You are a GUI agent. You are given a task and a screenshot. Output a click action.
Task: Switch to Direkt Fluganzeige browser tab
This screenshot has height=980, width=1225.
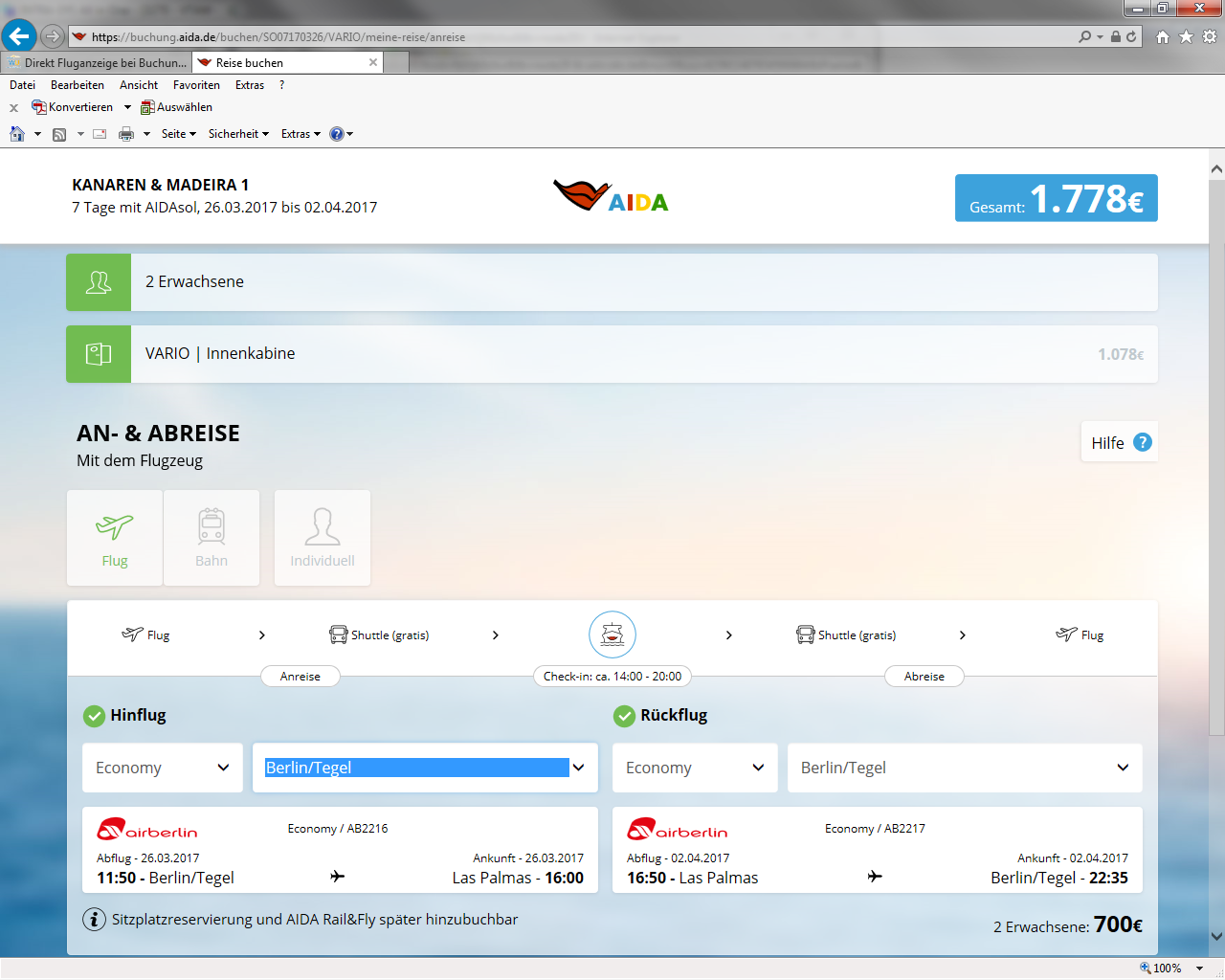[98, 63]
